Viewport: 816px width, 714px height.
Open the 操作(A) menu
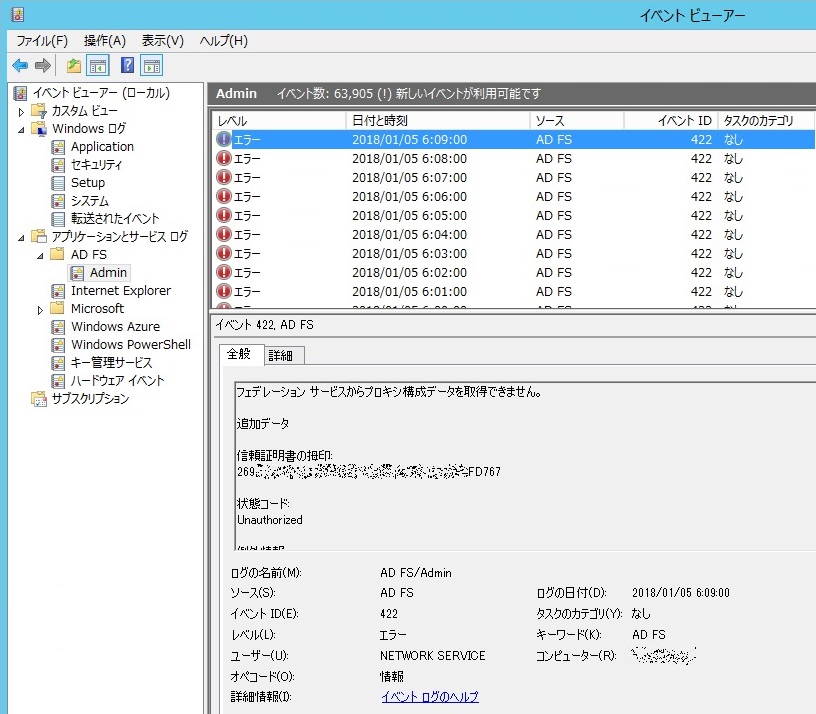(105, 41)
